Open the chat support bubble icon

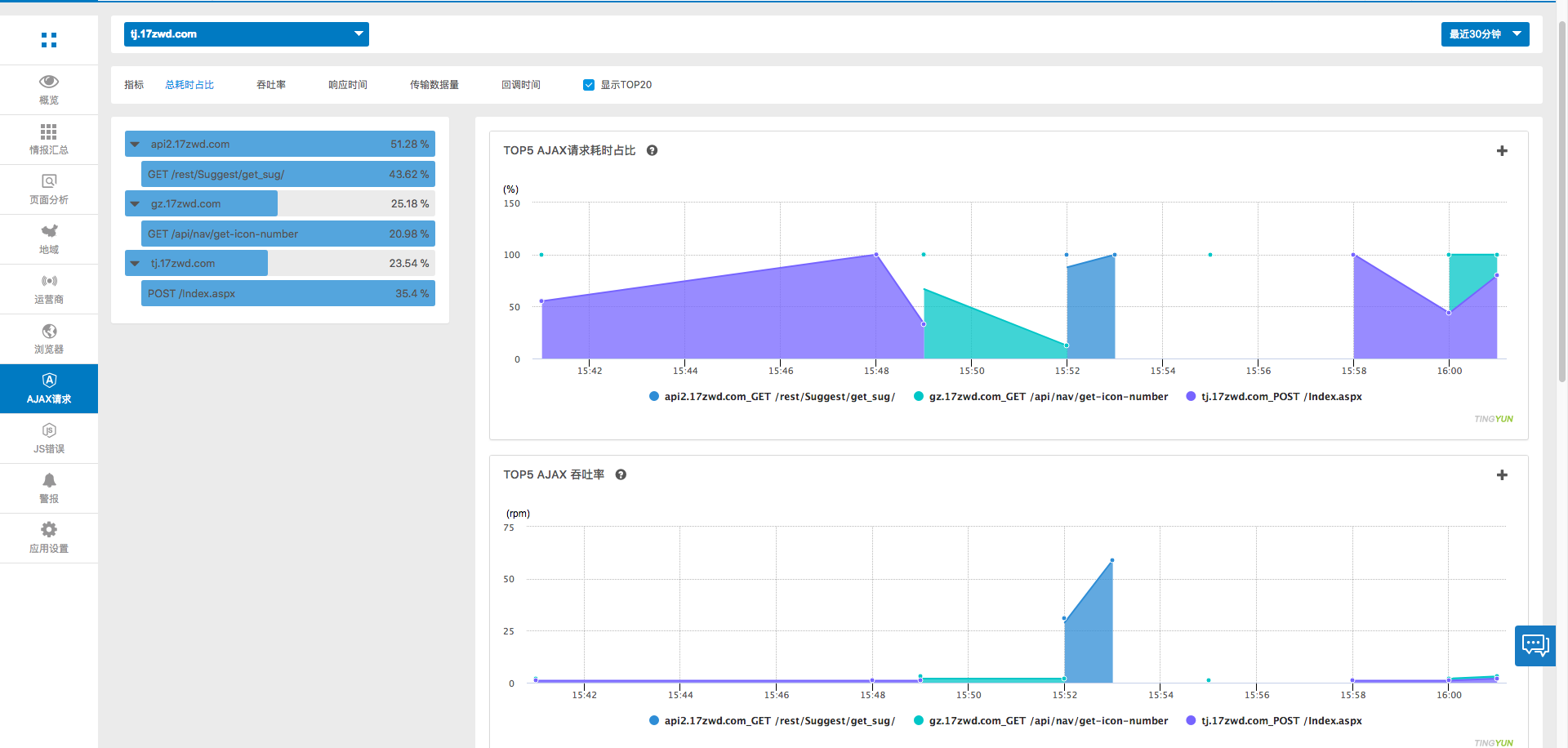tap(1535, 646)
